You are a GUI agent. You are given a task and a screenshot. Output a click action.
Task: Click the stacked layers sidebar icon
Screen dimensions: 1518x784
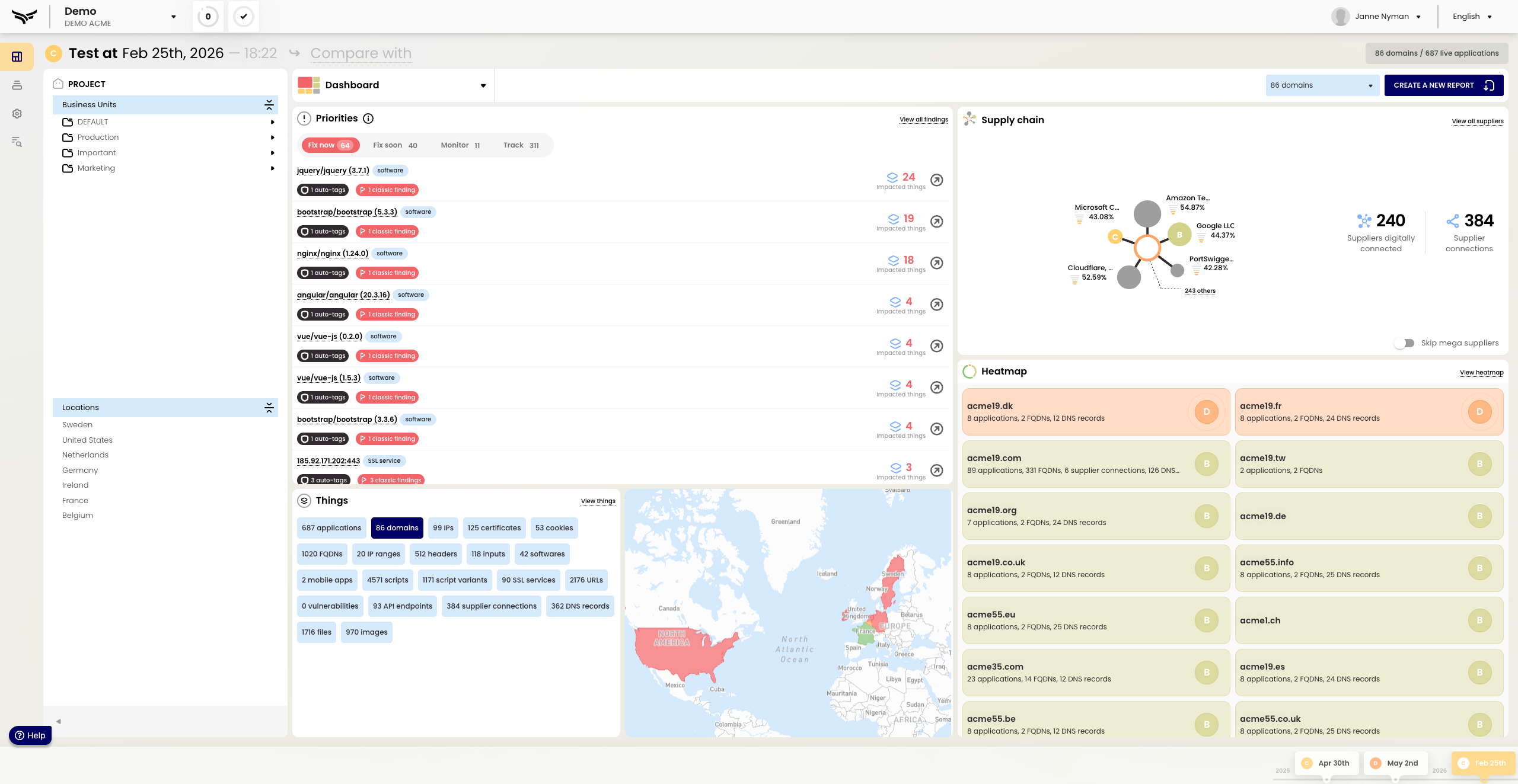tap(17, 85)
